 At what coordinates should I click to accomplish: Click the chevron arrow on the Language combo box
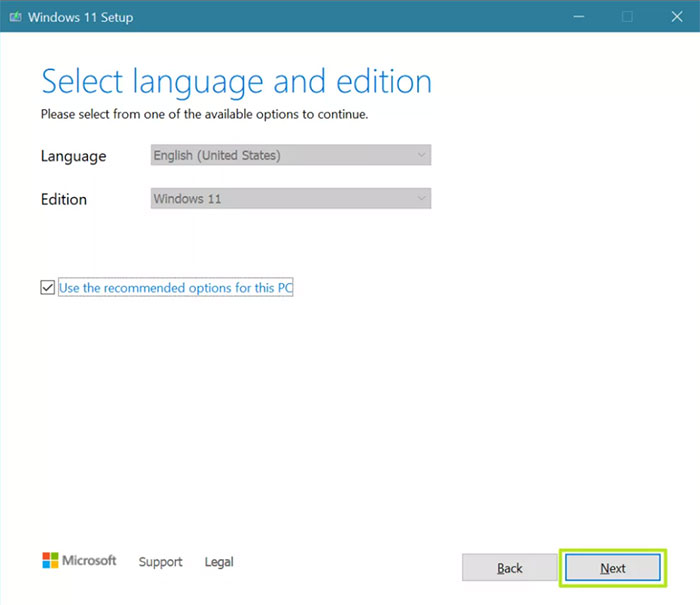(x=422, y=156)
